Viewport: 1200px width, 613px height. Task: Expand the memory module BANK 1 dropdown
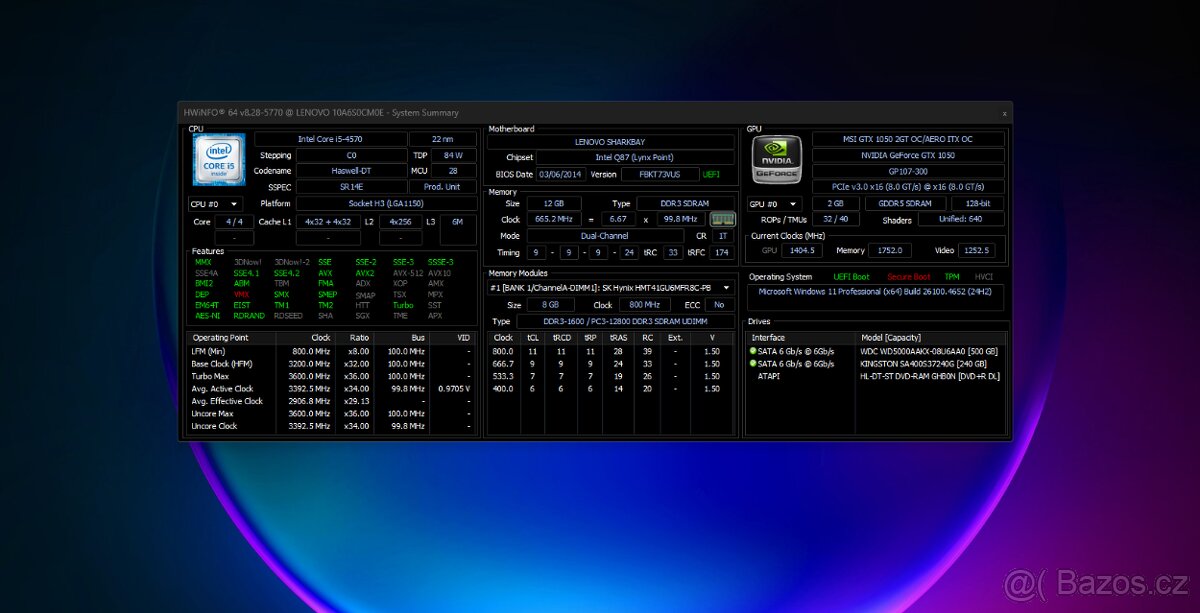(610, 288)
